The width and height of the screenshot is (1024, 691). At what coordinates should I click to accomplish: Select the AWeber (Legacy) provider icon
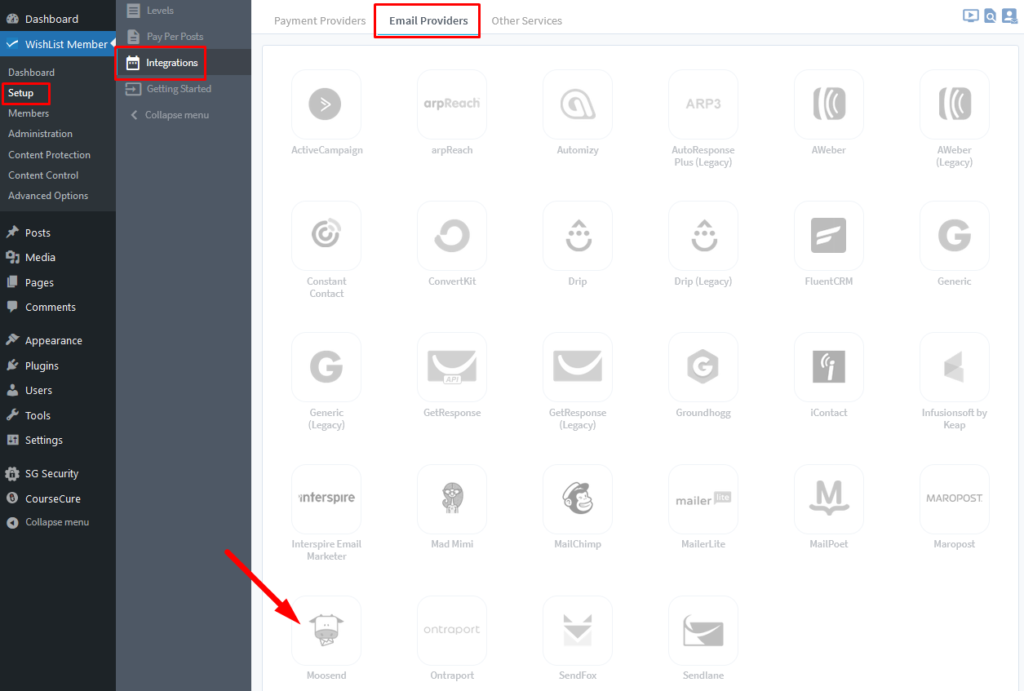point(954,104)
